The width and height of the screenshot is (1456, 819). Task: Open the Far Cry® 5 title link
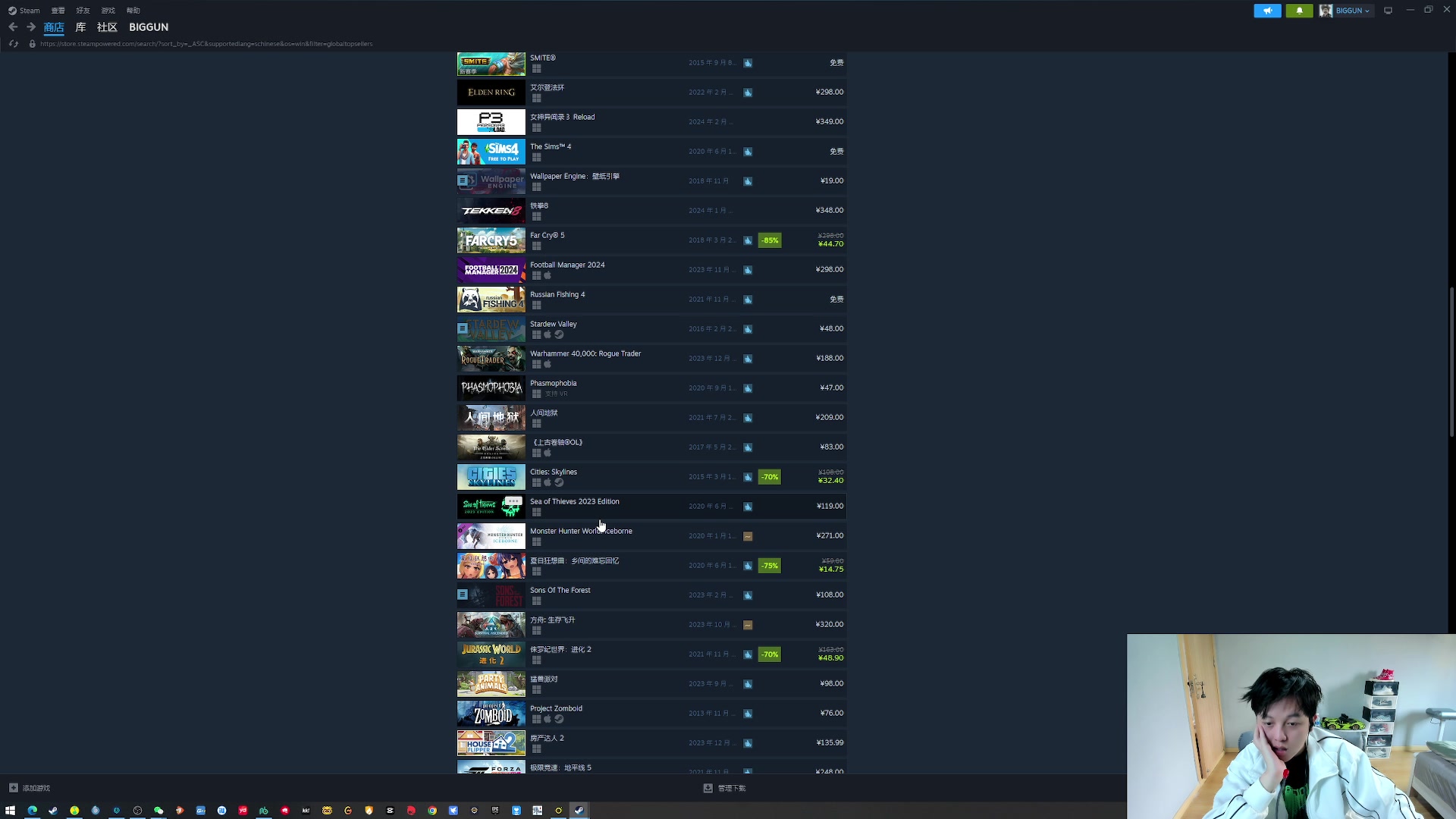(547, 235)
